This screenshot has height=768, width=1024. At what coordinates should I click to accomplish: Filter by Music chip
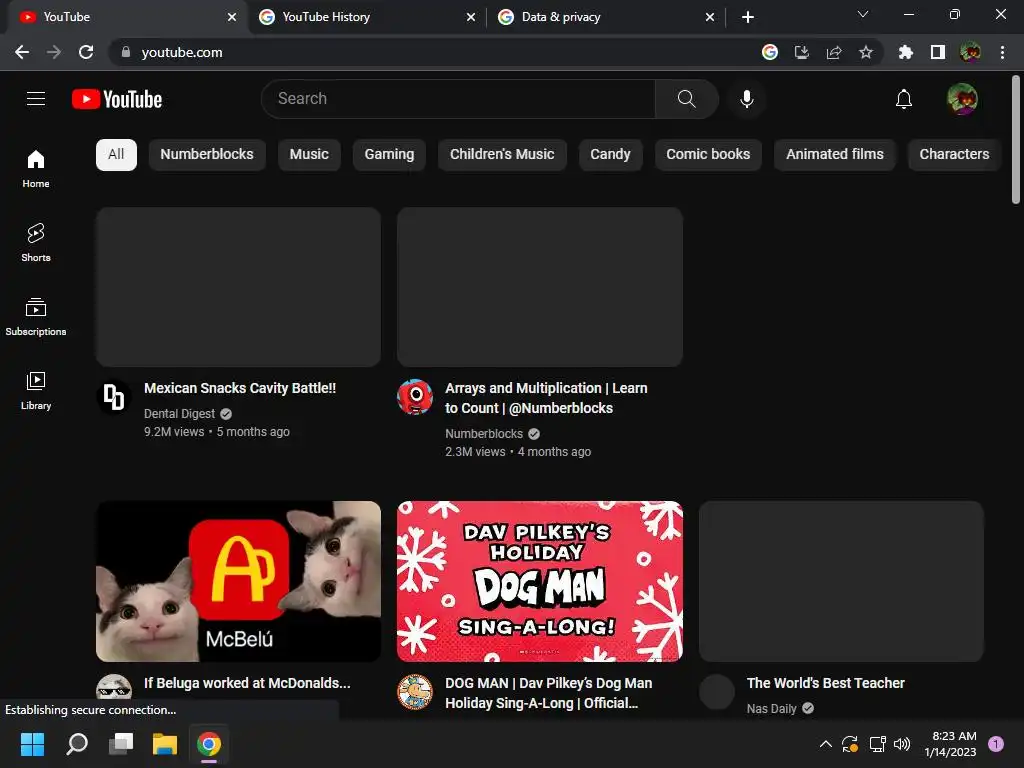pos(309,155)
